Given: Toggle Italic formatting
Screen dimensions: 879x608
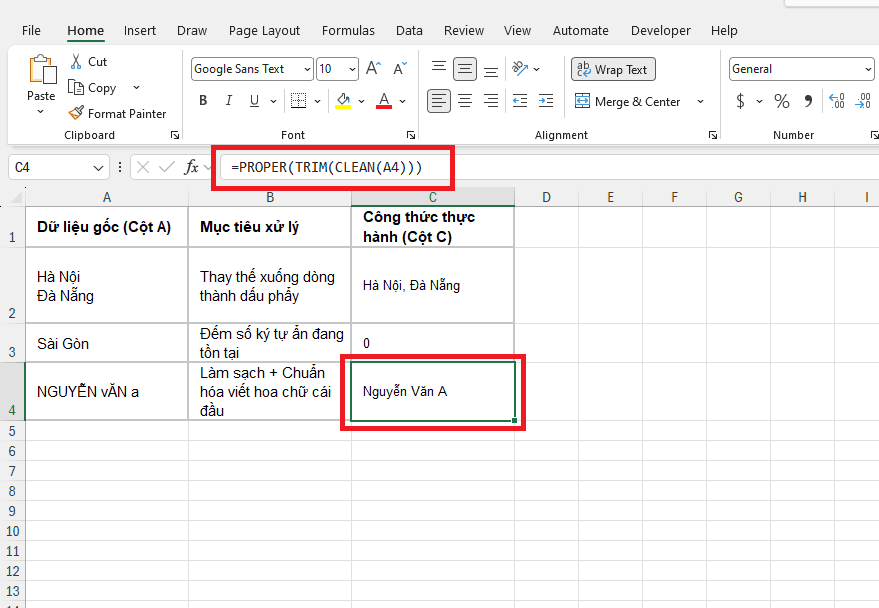Looking at the screenshot, I should [229, 101].
